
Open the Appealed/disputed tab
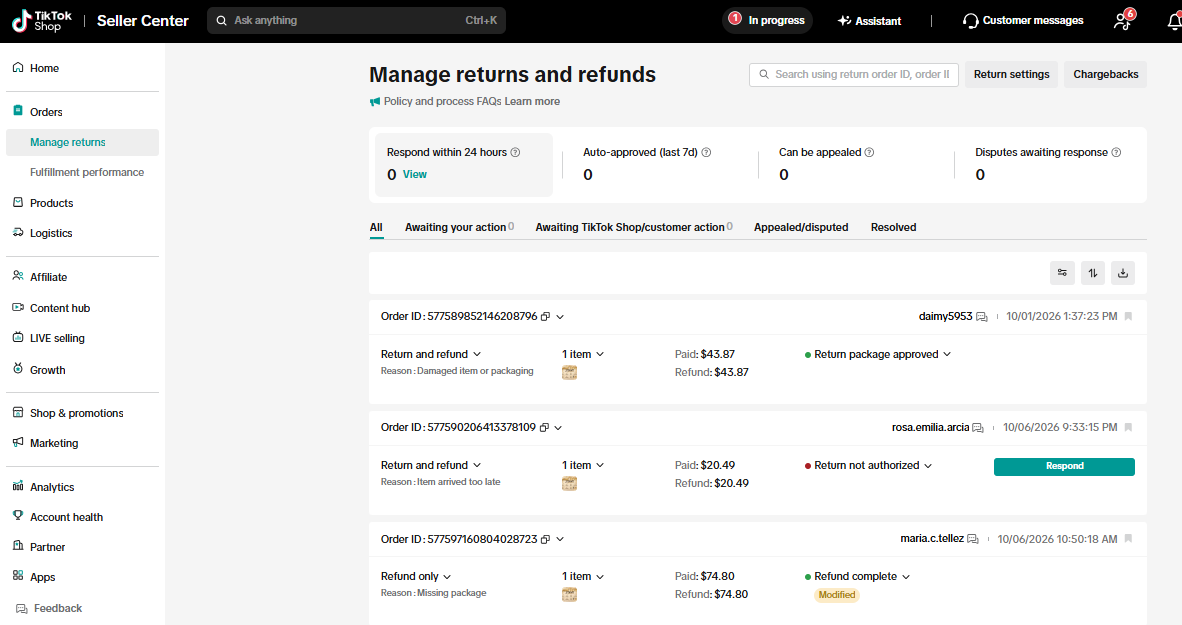801,227
